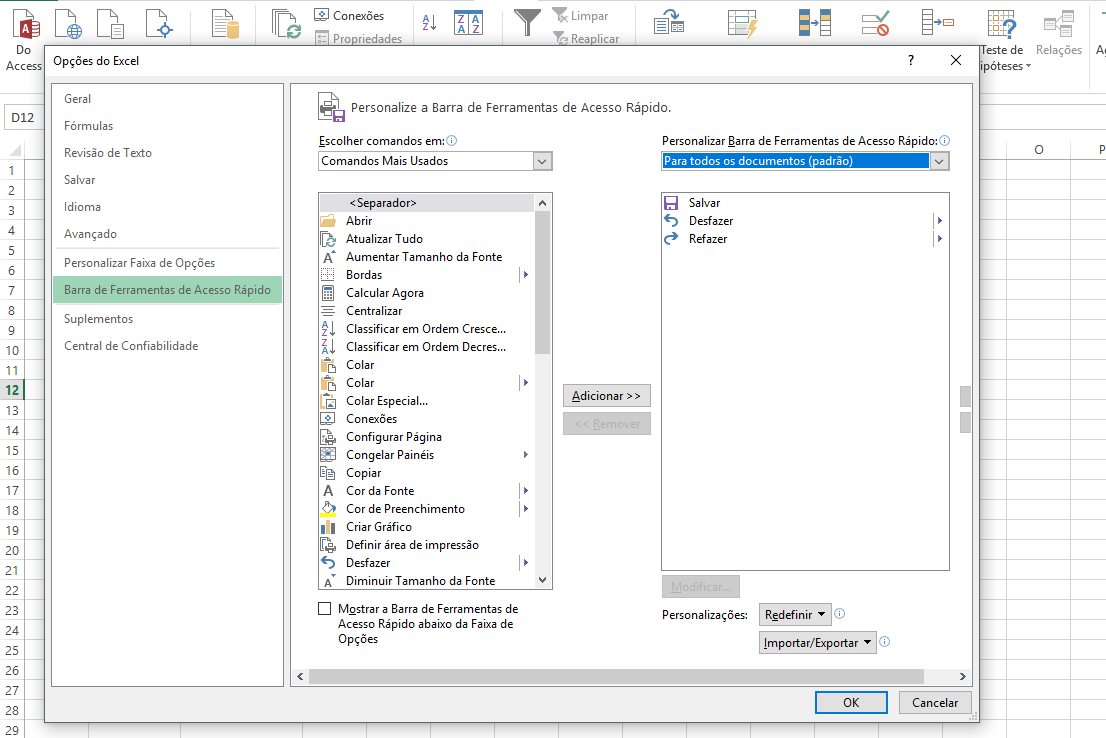
Task: Open Teste de Hipóteses dropdown arrow
Action: click(1028, 66)
